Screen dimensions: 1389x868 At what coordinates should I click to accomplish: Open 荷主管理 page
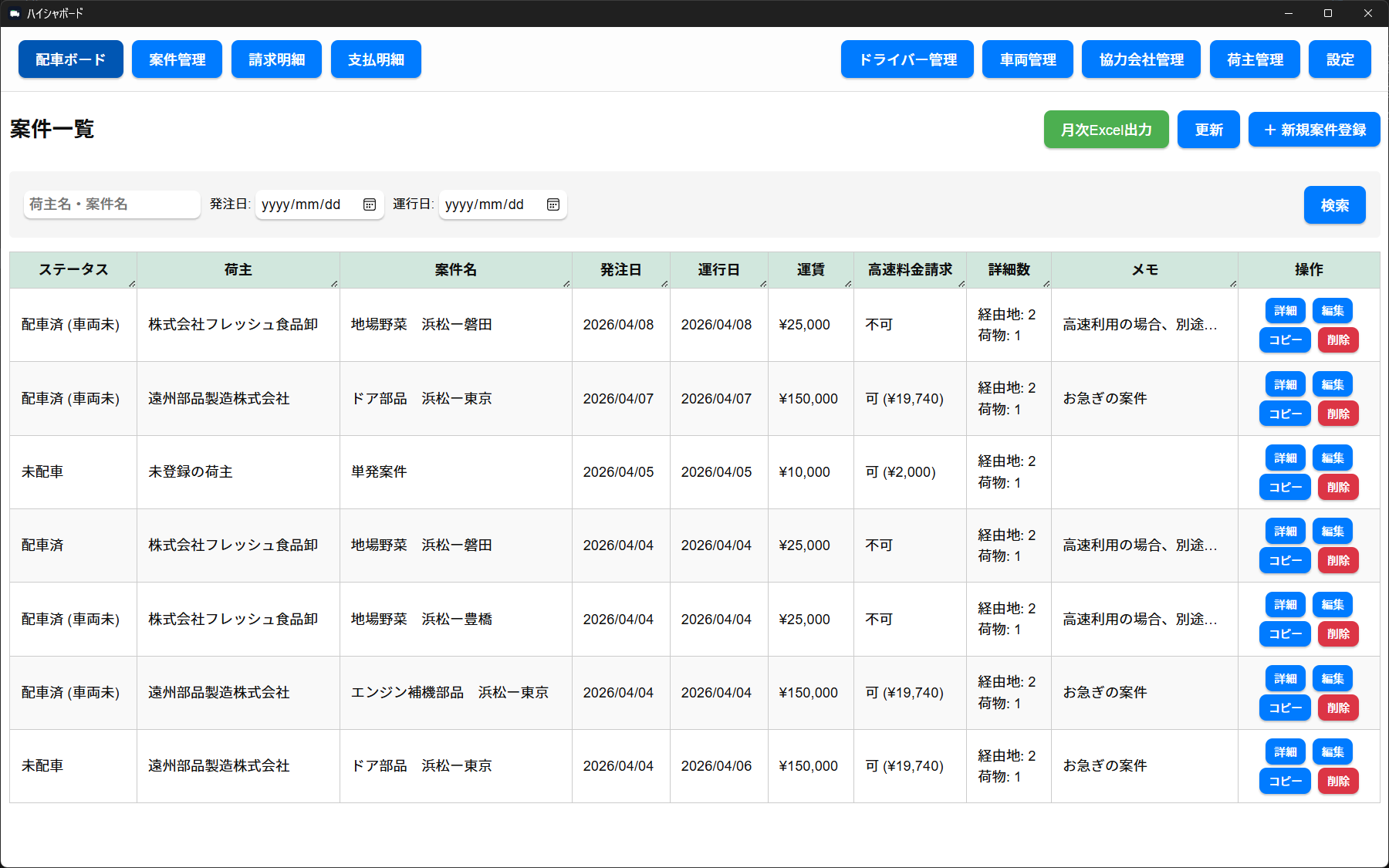[1255, 59]
